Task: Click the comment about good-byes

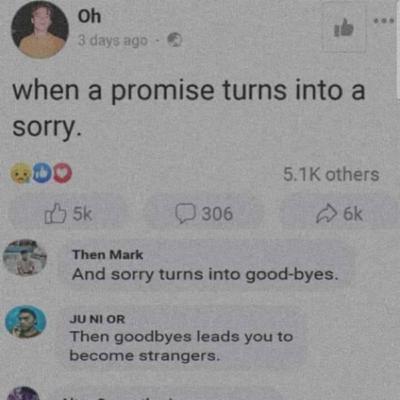Action: 205,275
